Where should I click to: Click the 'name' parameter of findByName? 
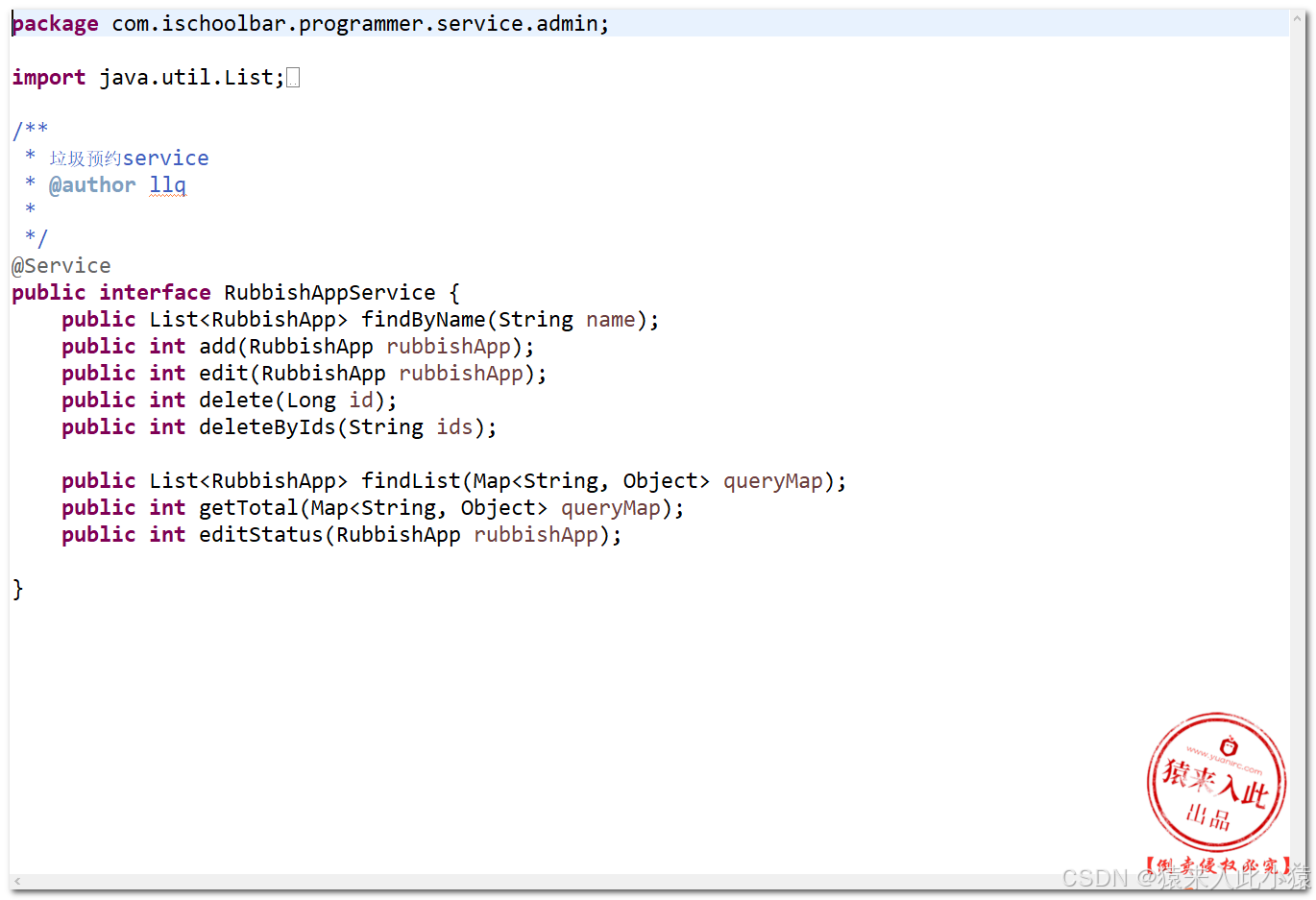click(611, 320)
